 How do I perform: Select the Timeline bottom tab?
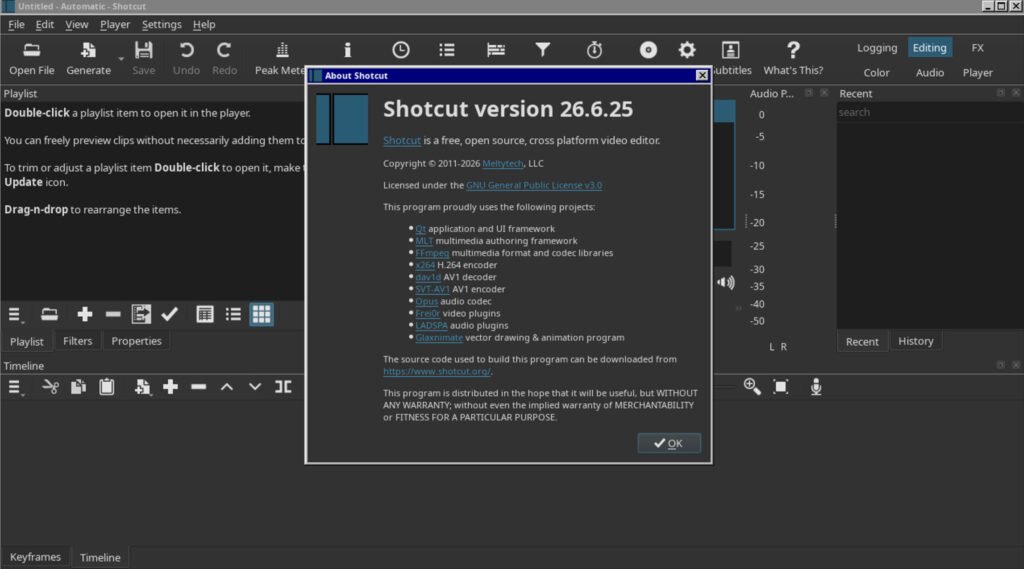(x=100, y=558)
